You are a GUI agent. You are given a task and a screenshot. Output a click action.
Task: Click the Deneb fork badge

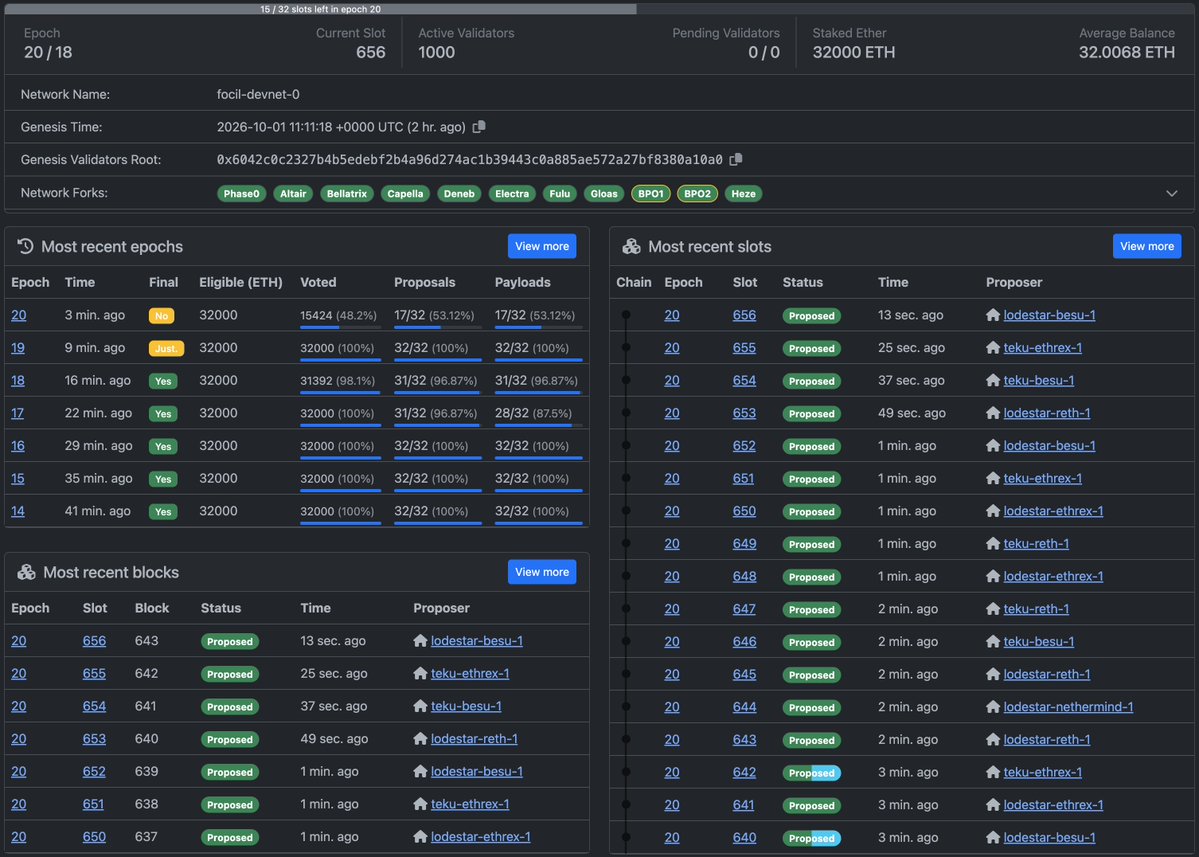click(x=459, y=193)
